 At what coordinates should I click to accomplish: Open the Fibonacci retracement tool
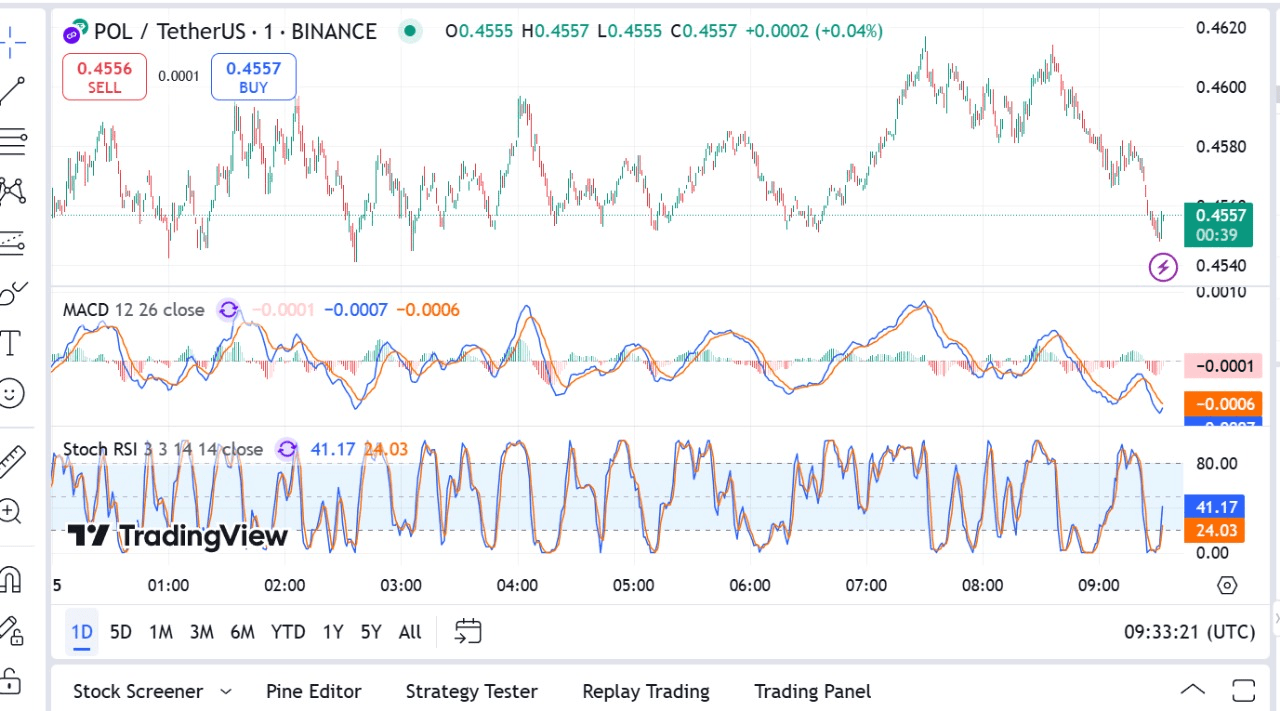pos(12,141)
